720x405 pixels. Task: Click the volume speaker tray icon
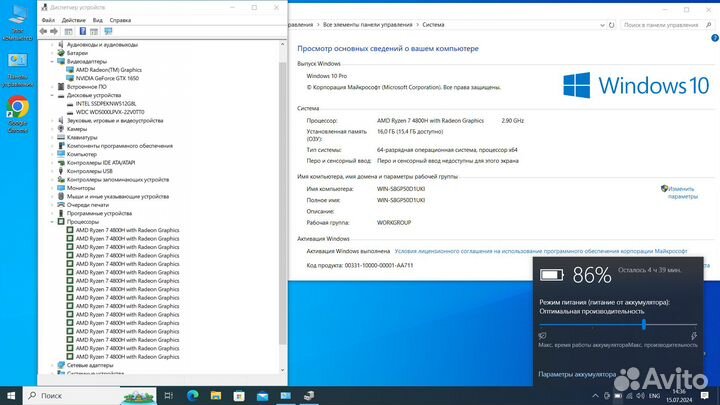click(x=641, y=396)
